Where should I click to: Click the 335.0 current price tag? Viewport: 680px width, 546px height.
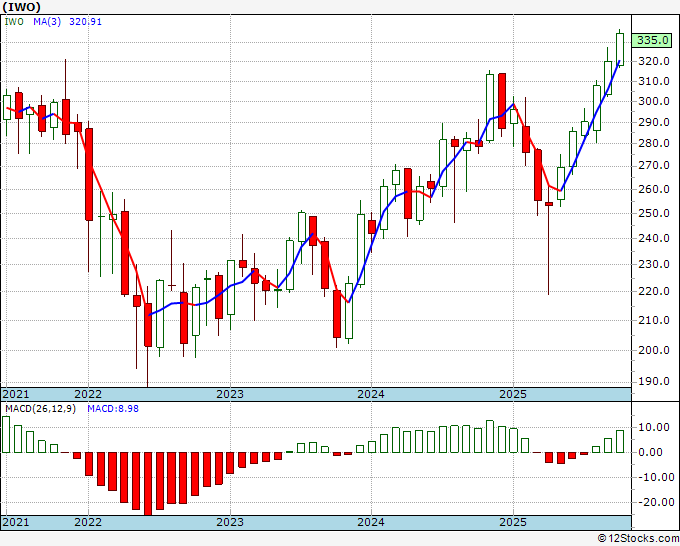(652, 40)
